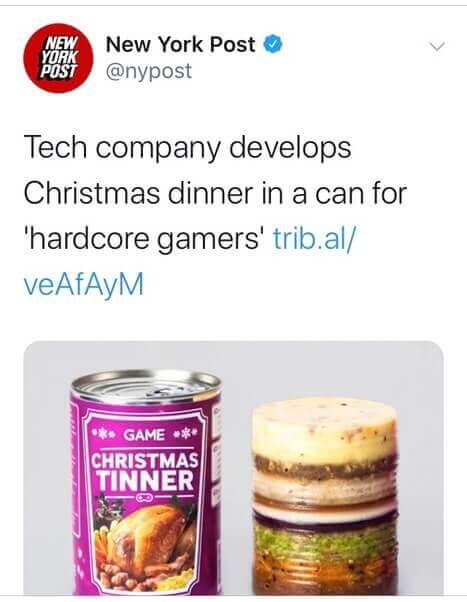The height and width of the screenshot is (602, 467).
Task: Visit the @nypost handle
Action: [x=149, y=71]
